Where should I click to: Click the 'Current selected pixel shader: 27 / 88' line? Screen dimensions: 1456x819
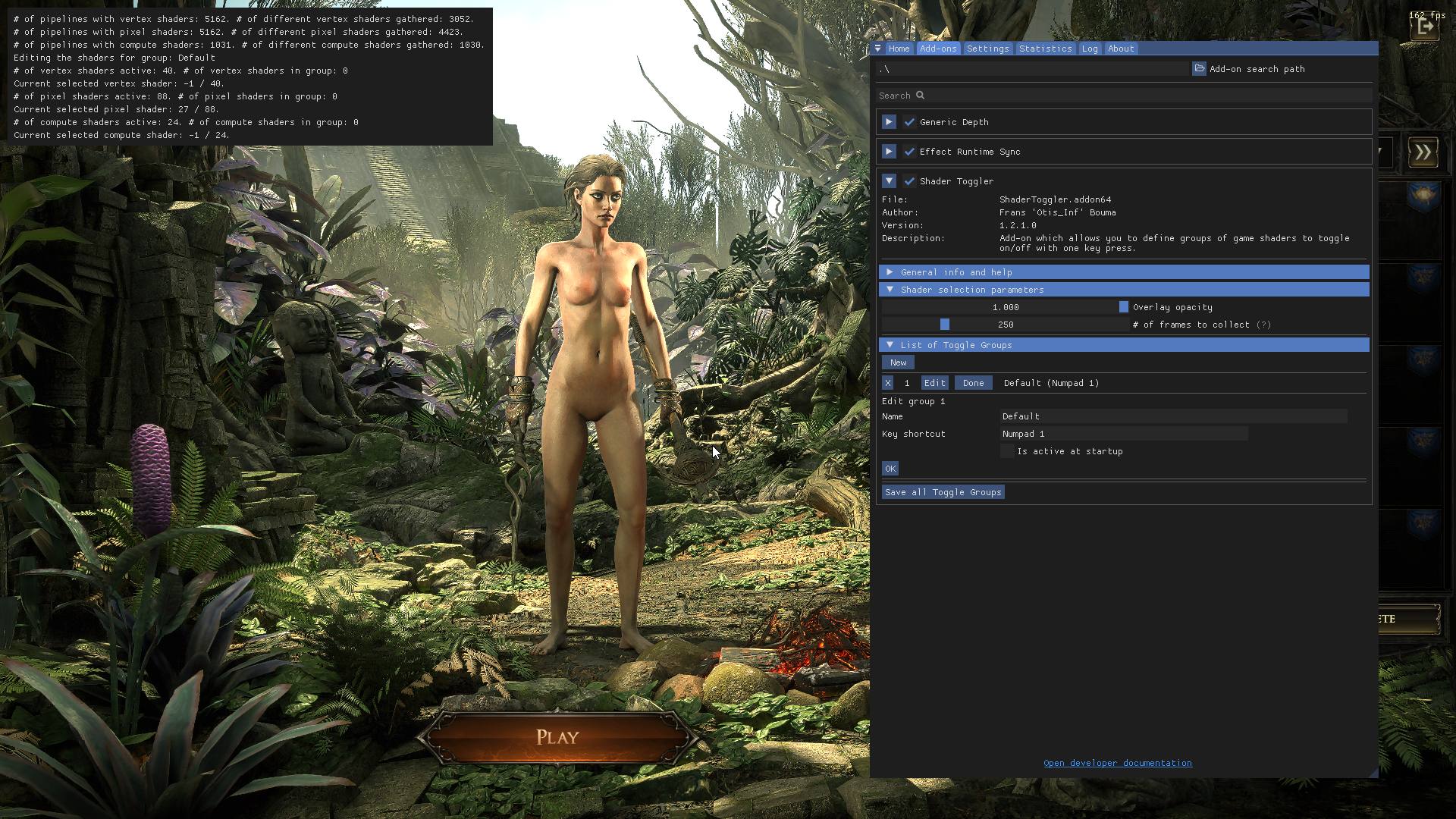tap(116, 109)
